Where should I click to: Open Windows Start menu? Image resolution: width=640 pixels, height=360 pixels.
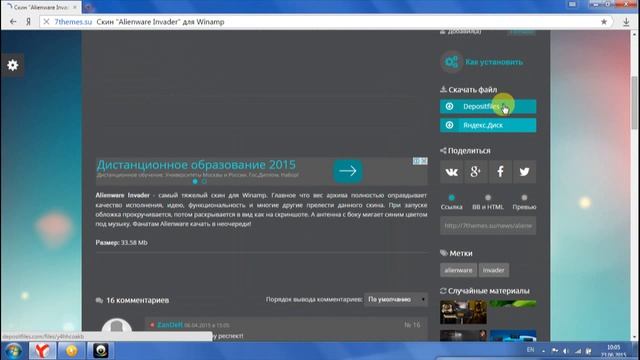pos(14,351)
